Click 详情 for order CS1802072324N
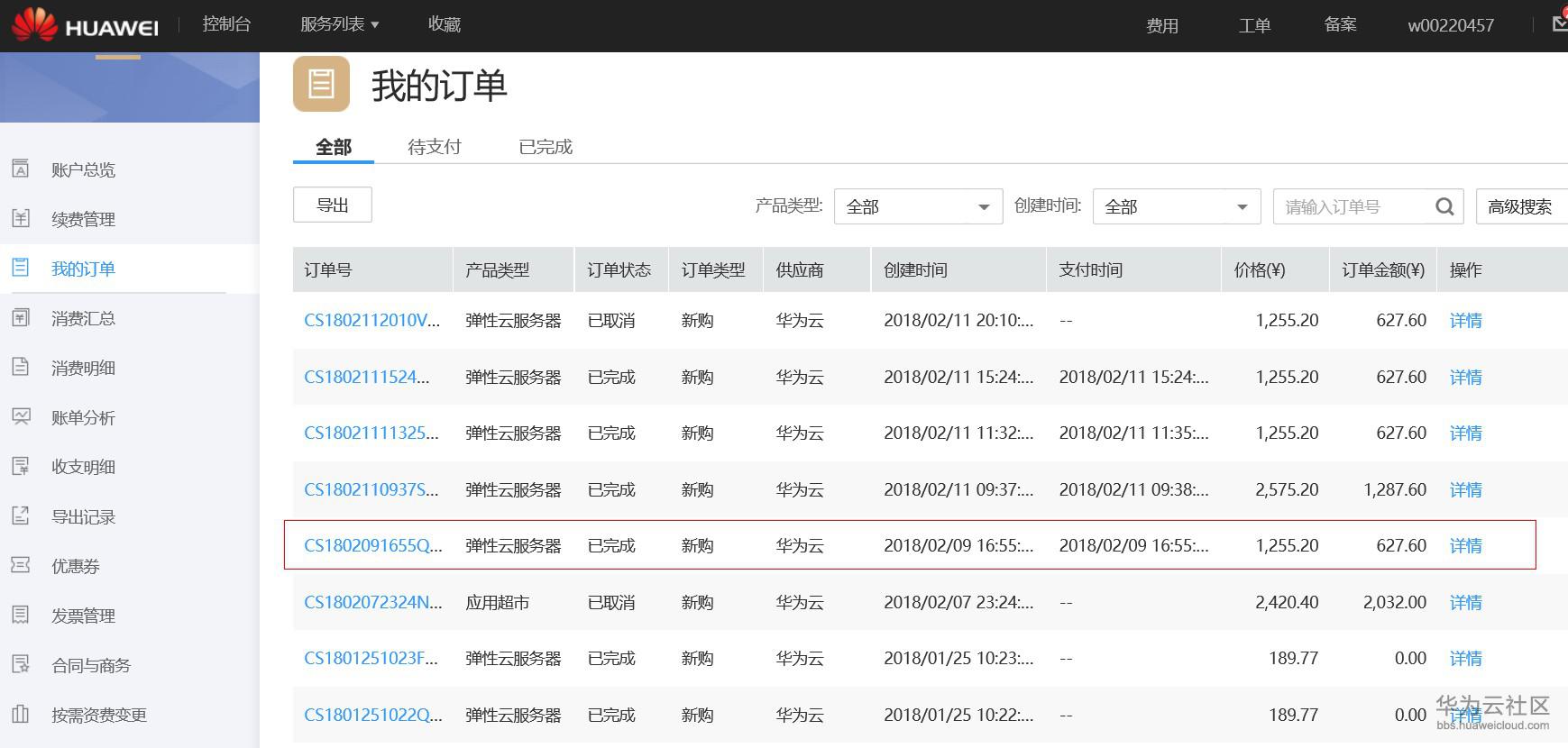Image resolution: width=1568 pixels, height=748 pixels. (1466, 602)
